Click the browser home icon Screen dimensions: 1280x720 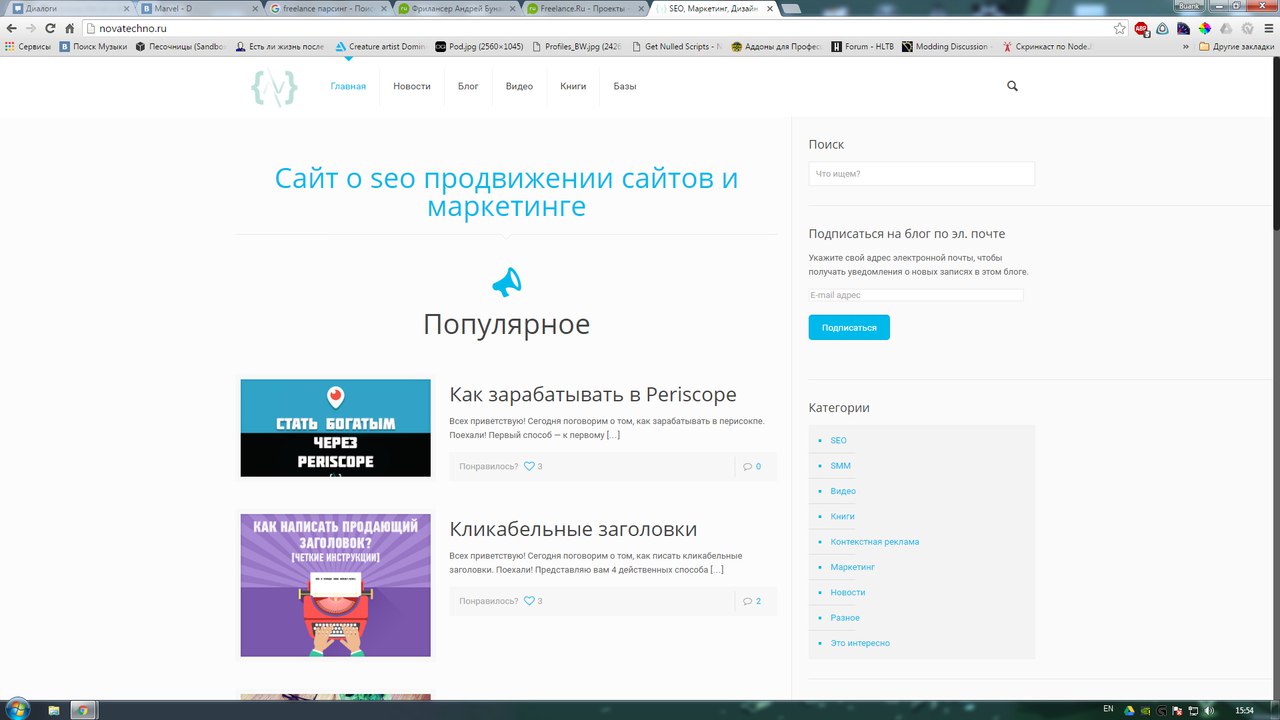(69, 28)
